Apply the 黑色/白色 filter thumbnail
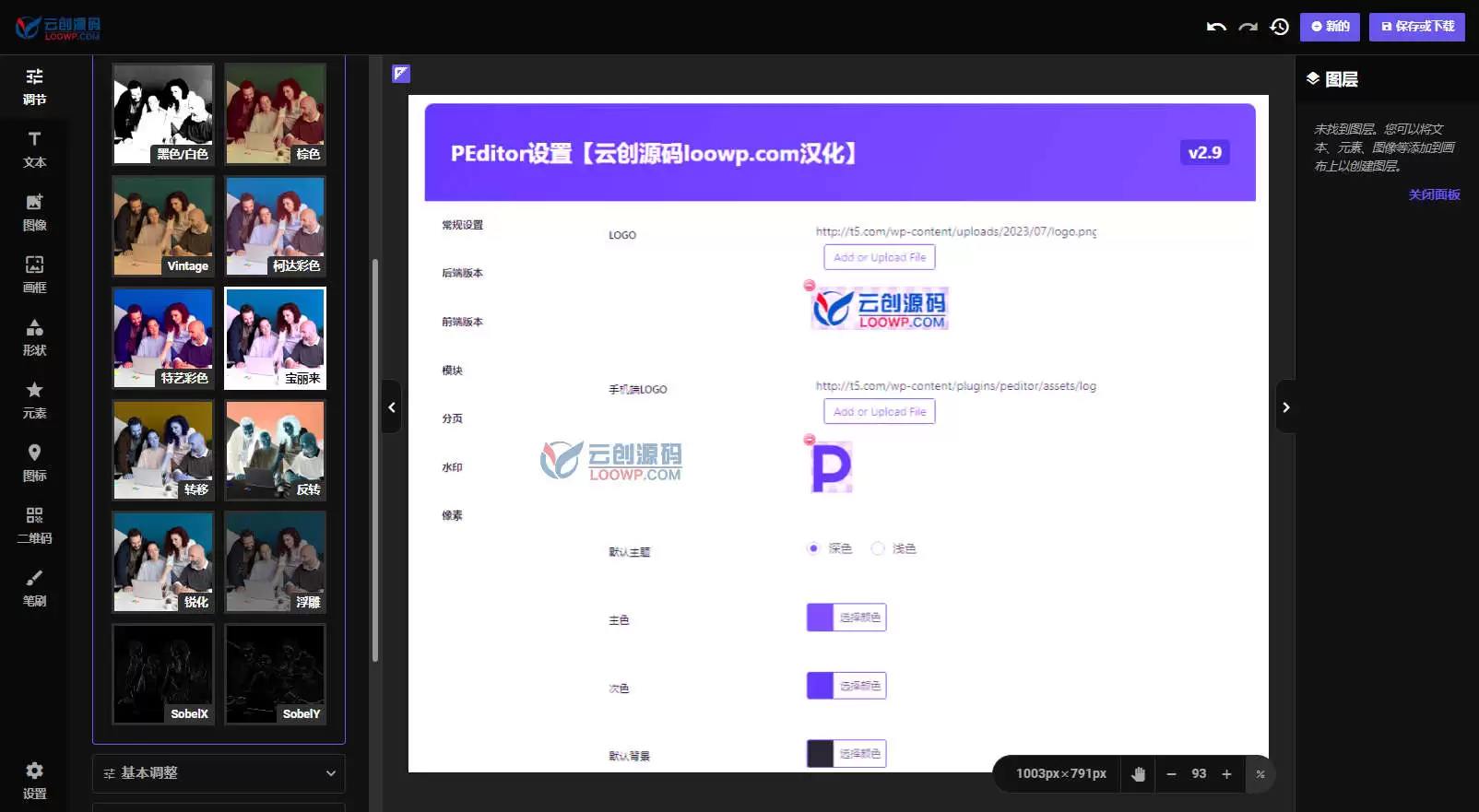1479x812 pixels. click(163, 114)
